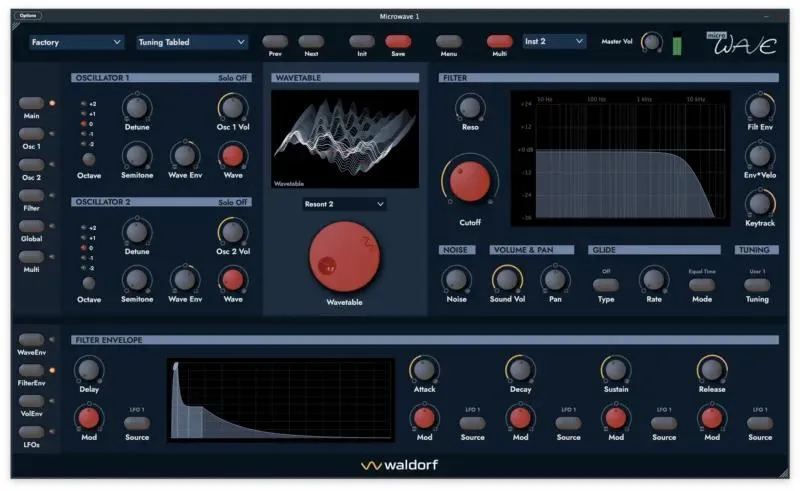800x491 pixels.
Task: Click the Filter Envelope Attack knob
Action: click(x=424, y=370)
